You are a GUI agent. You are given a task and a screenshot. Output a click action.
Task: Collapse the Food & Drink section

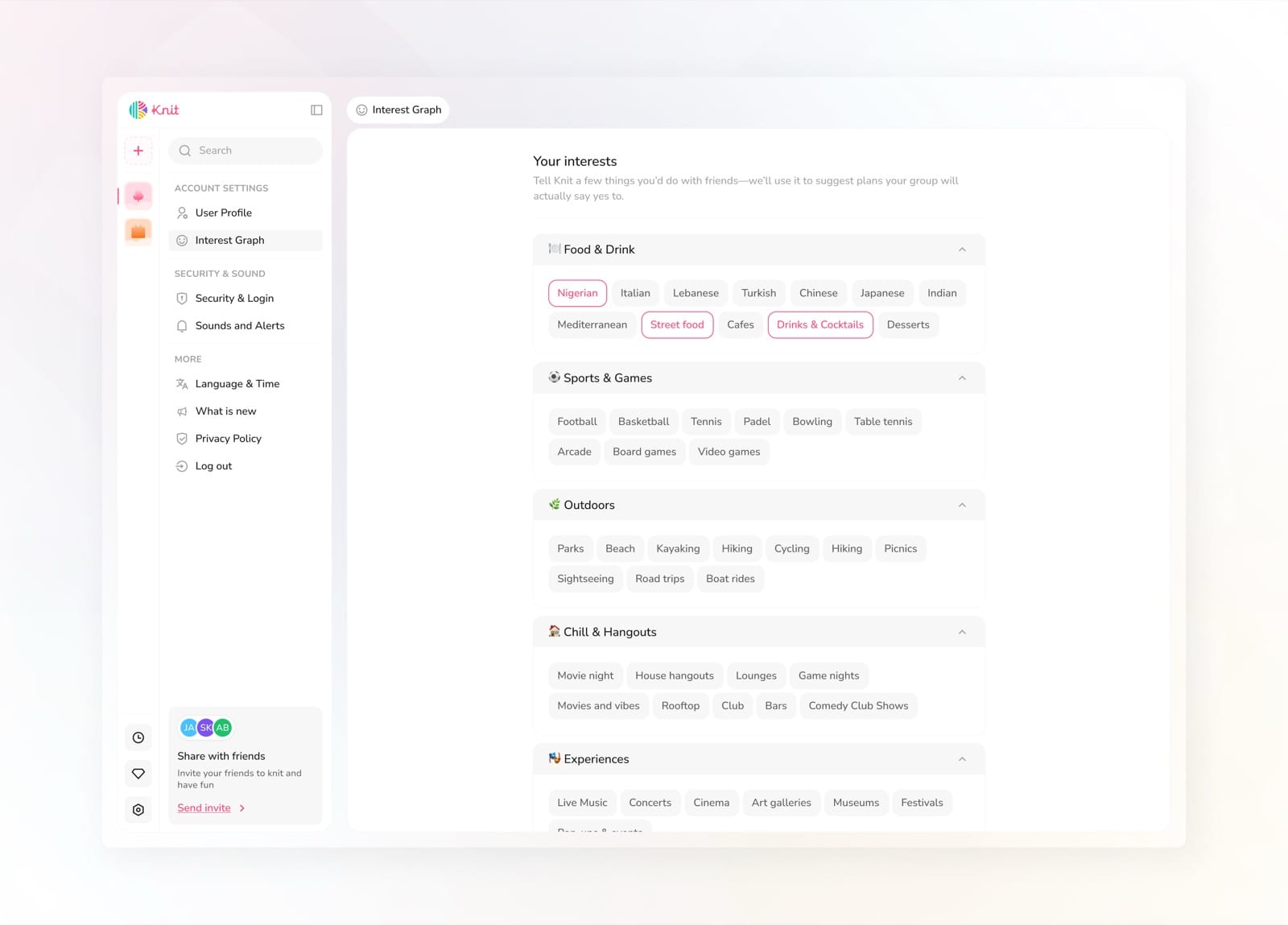962,250
